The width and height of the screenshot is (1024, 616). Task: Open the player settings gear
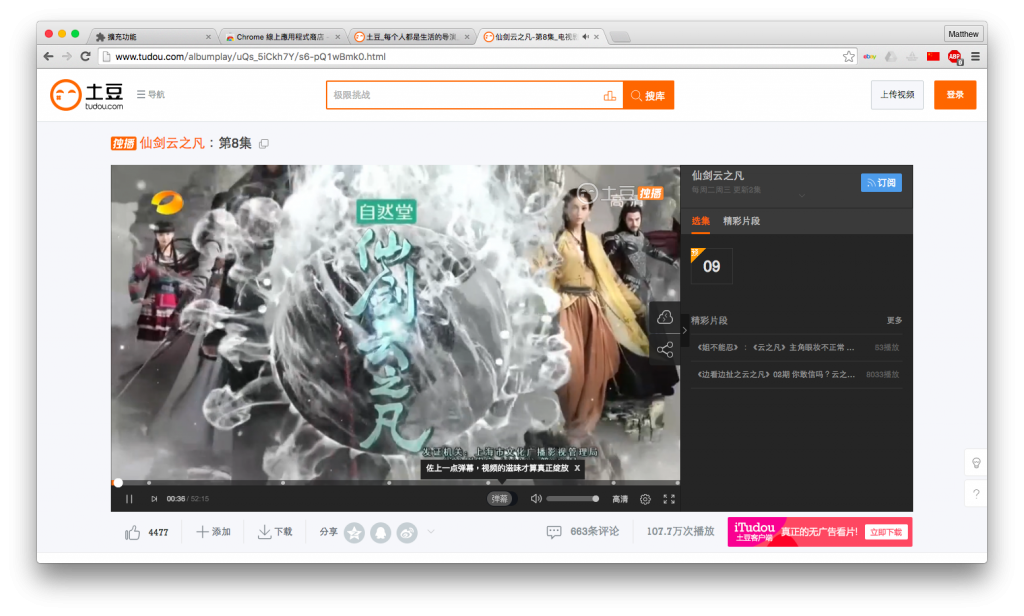tap(645, 499)
